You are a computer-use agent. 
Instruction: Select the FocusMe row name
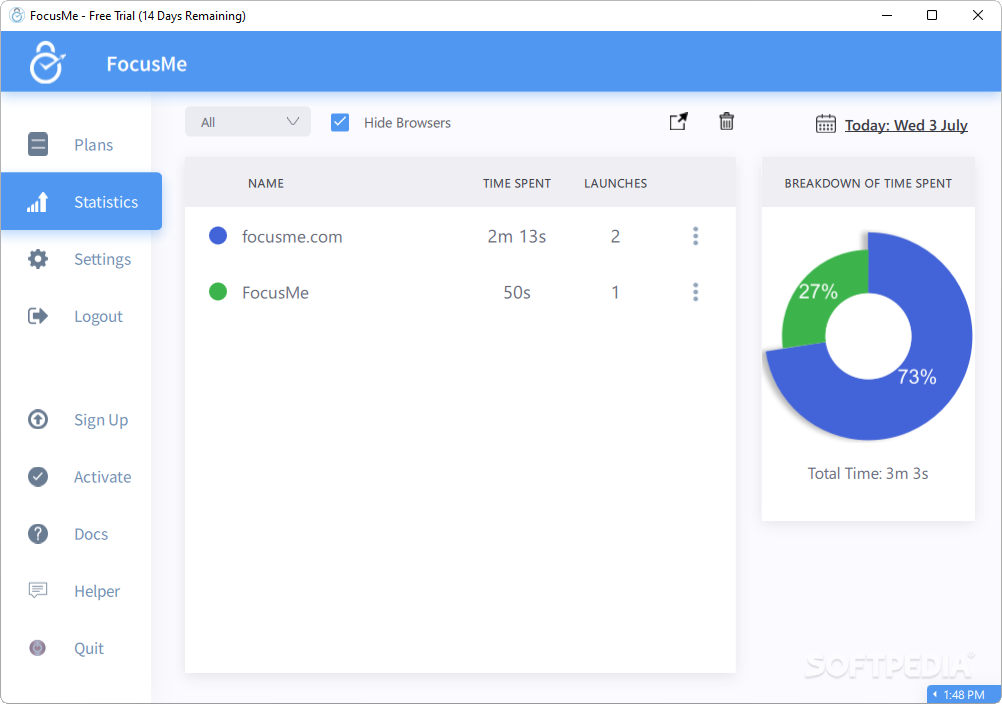pyautogui.click(x=275, y=293)
